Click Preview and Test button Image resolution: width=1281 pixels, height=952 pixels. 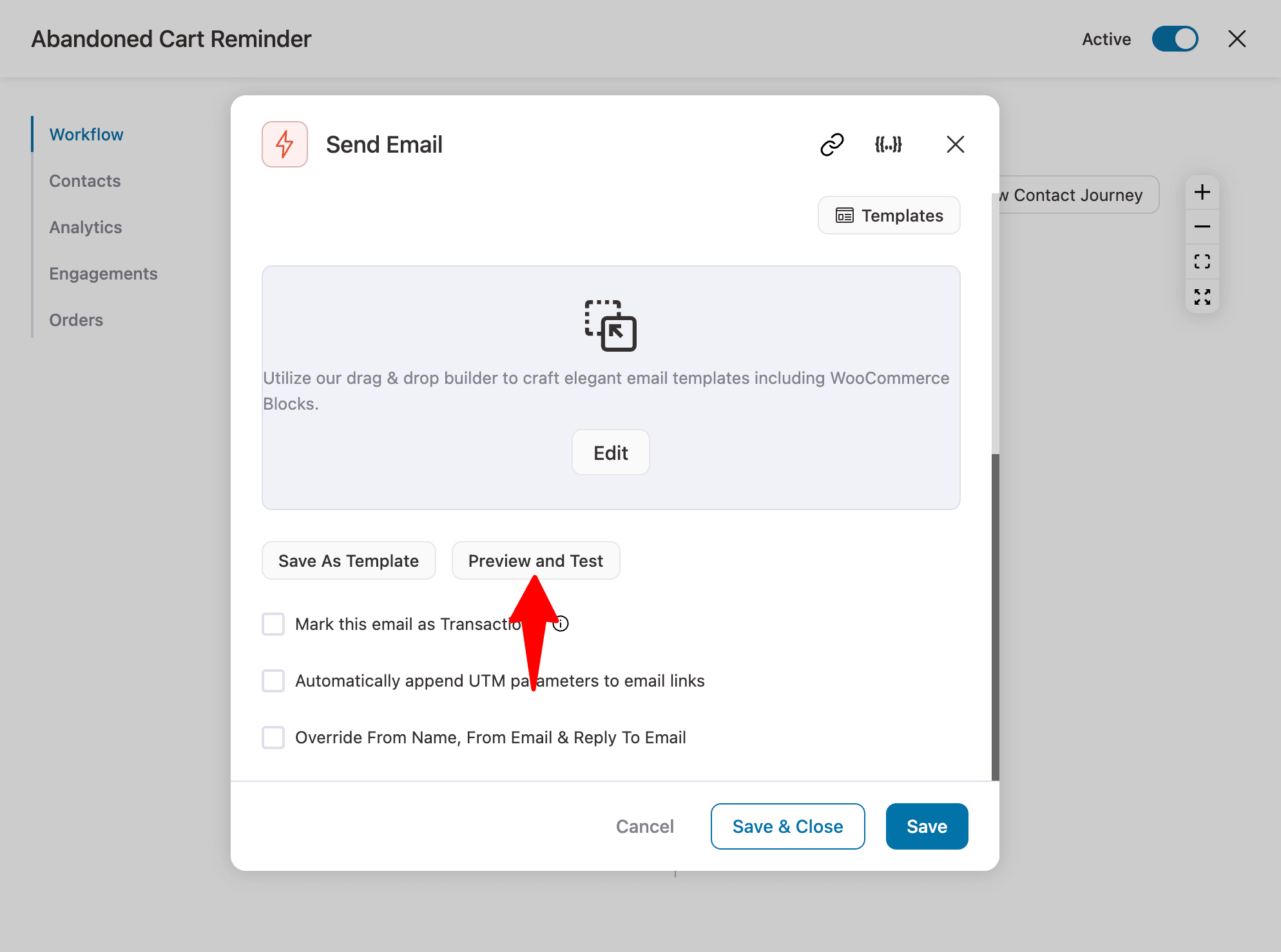point(535,560)
